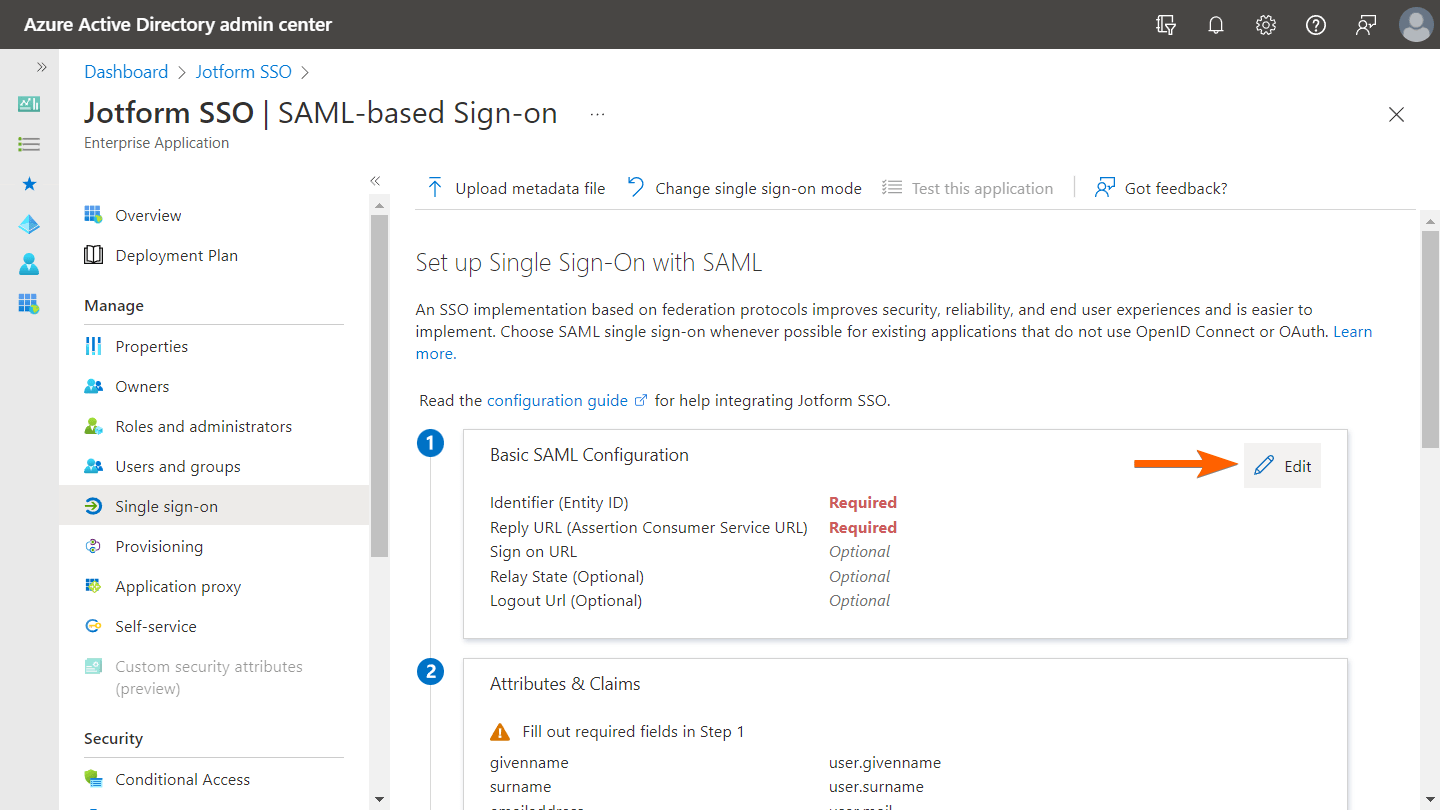Open the configuration guide link
Viewport: 1440px width, 810px height.
[x=557, y=400]
